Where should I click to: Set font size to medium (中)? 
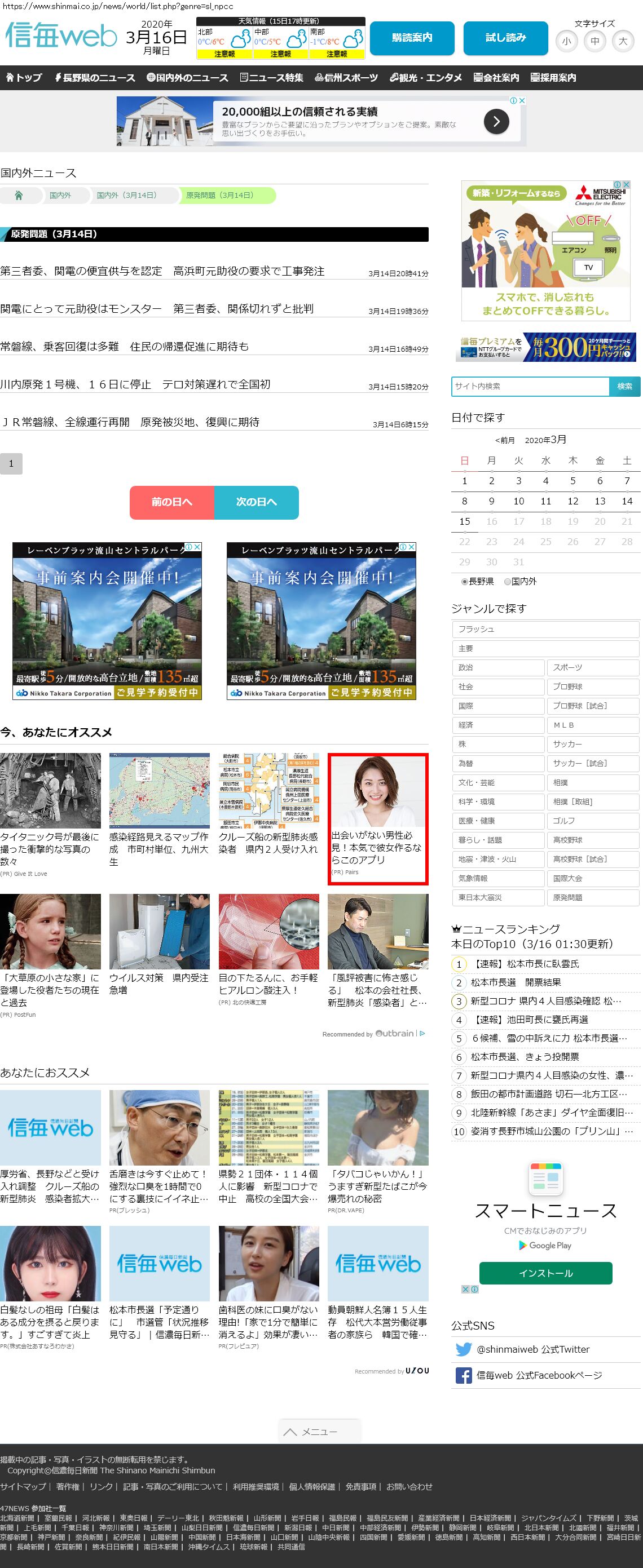coord(594,41)
